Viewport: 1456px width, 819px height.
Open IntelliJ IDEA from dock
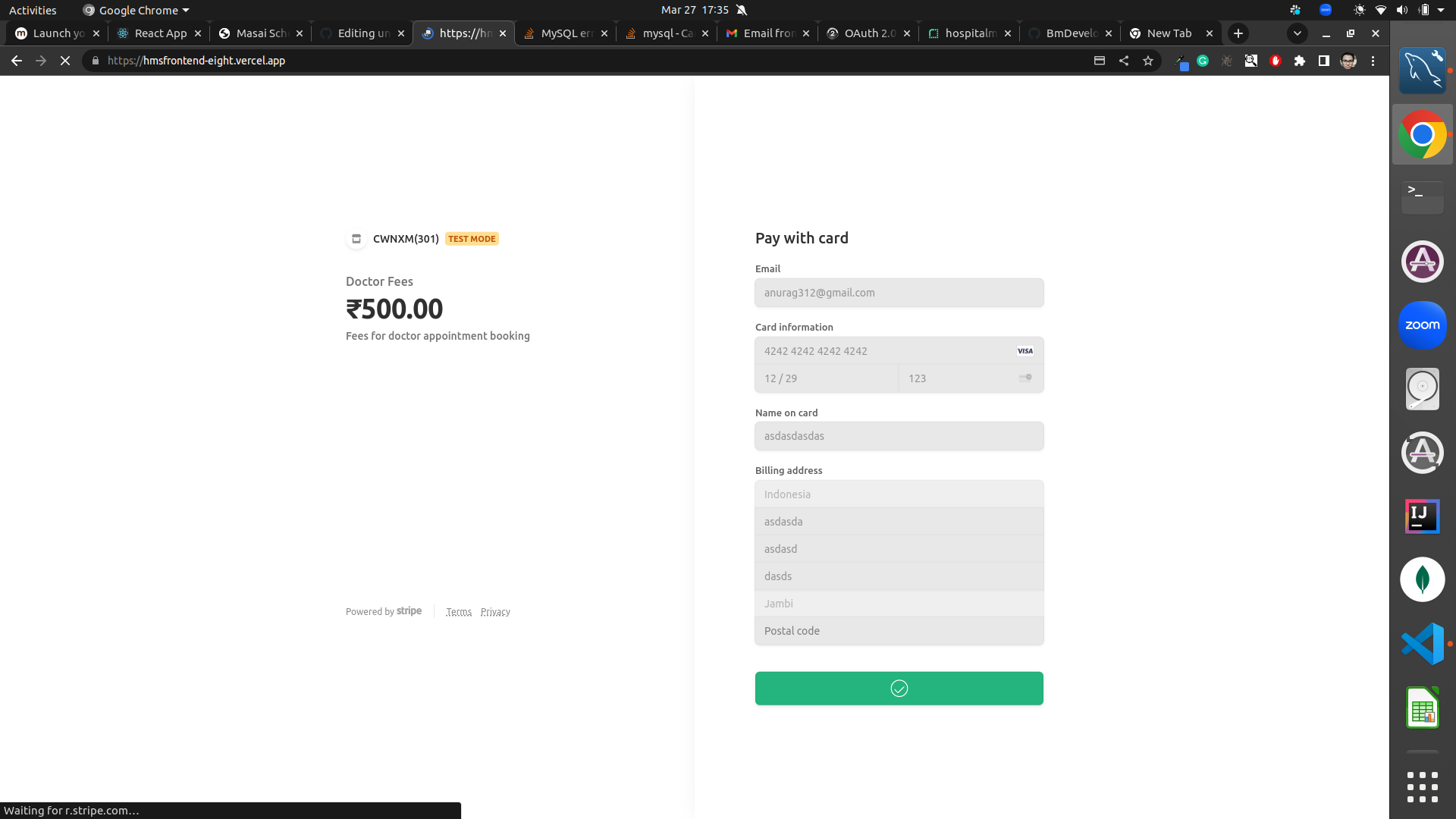1422,516
